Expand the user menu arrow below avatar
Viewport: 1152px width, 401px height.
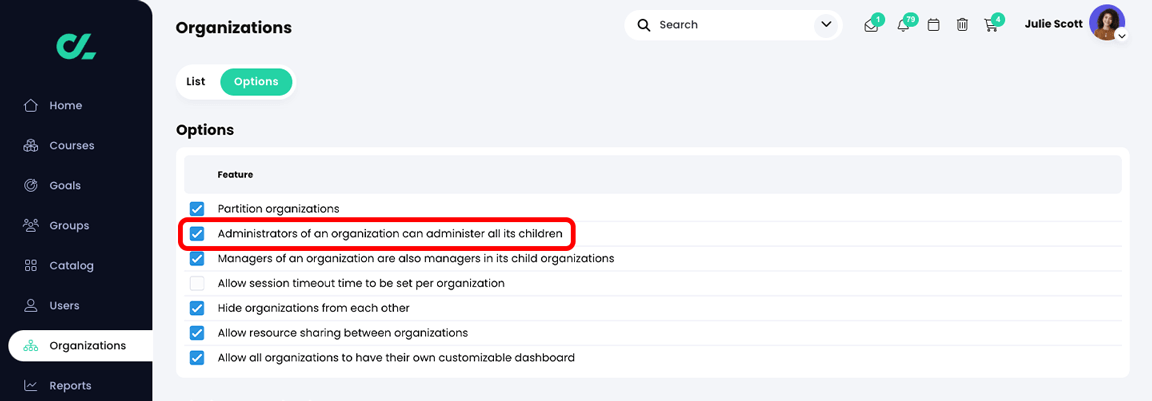[x=1121, y=36]
